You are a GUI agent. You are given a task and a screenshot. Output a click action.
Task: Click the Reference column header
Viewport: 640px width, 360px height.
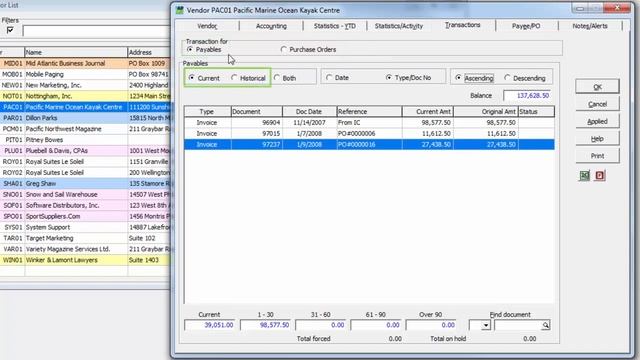click(369, 111)
